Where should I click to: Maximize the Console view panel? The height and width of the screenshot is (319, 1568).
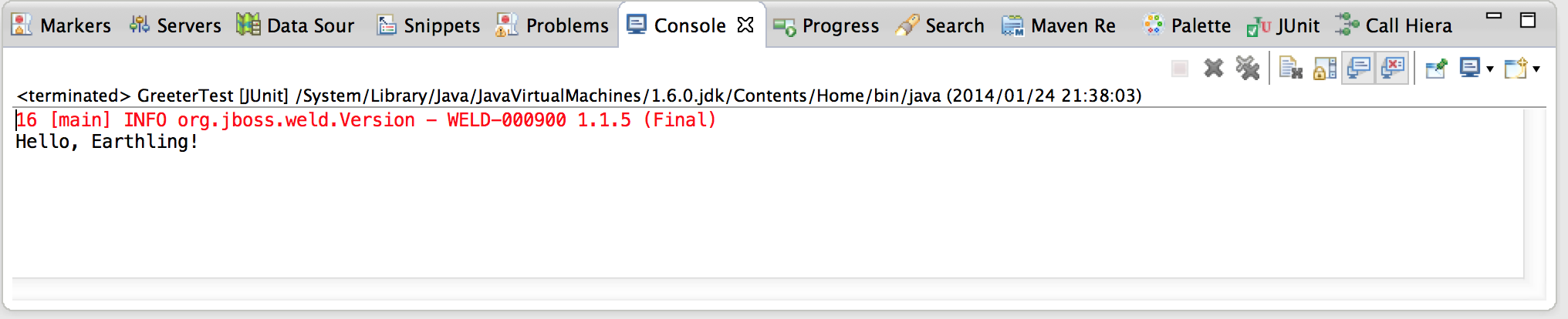coord(1528,20)
